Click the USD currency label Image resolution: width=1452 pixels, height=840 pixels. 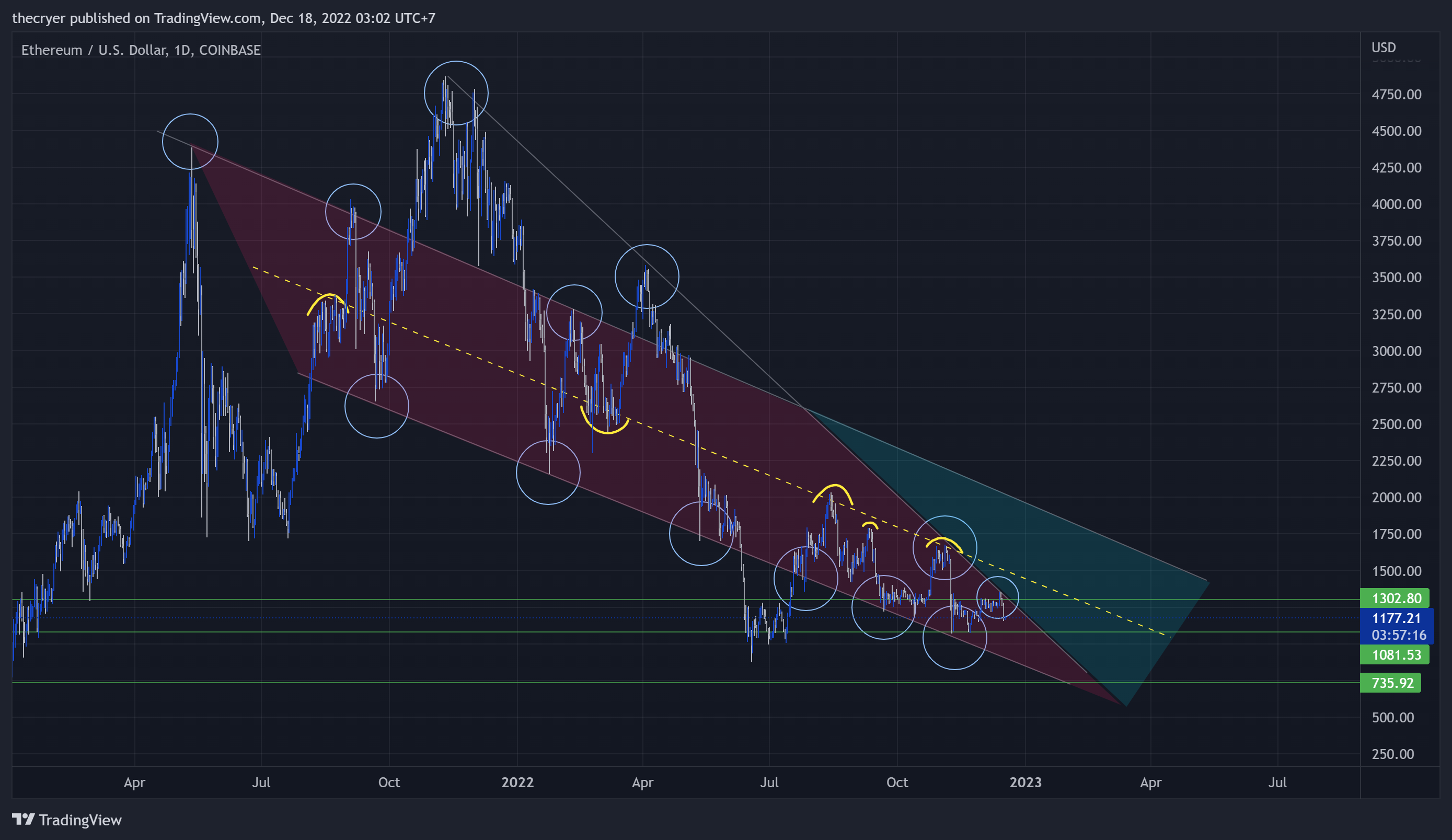(x=1384, y=47)
